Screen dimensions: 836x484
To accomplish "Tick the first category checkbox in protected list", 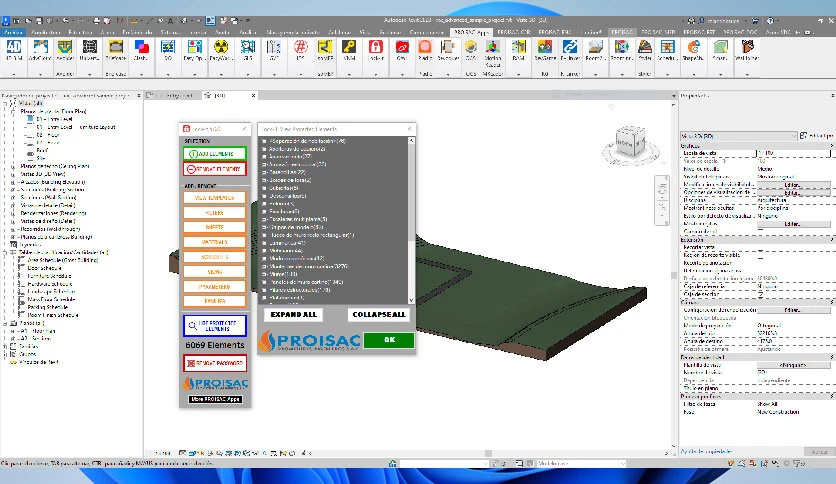I will [x=264, y=141].
